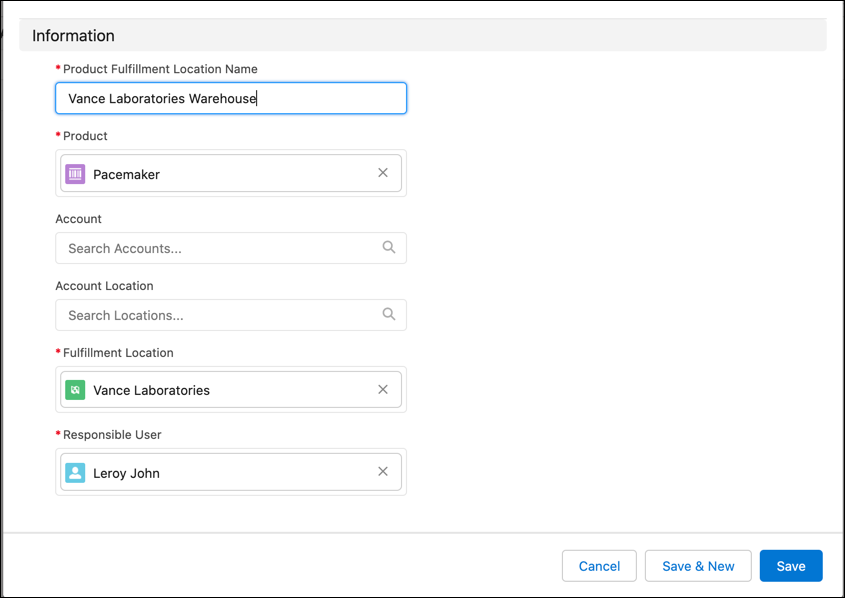Select the Vance Laboratories pill text
This screenshot has width=845, height=598.
(152, 390)
